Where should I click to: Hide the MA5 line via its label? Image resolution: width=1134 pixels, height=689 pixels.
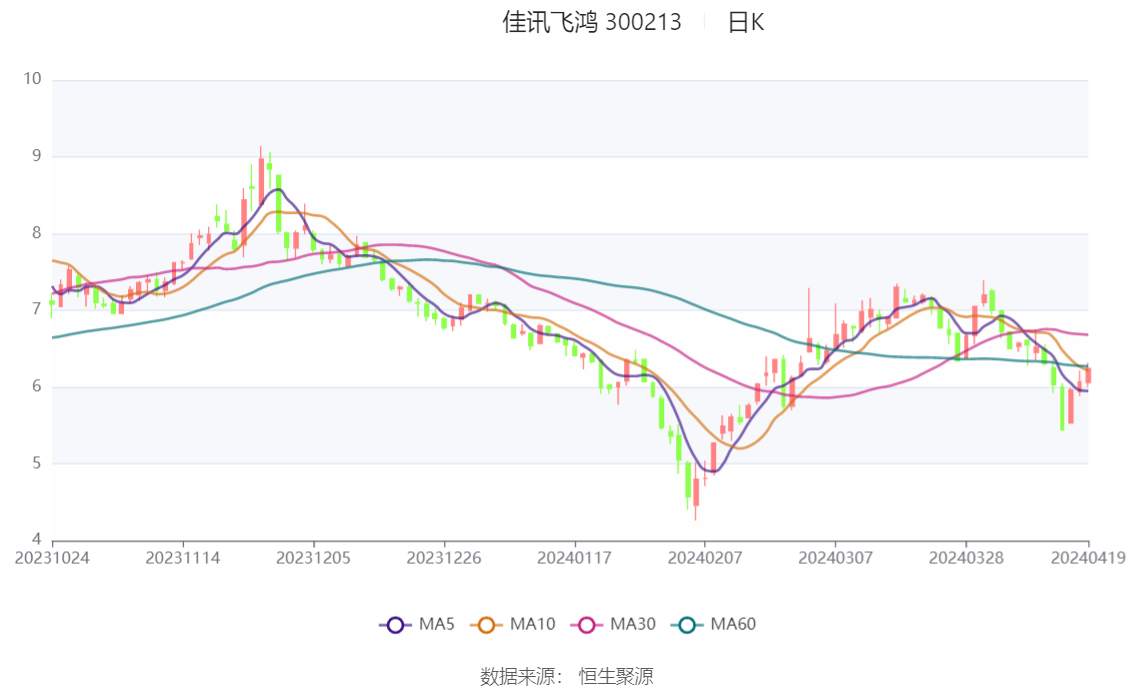pos(437,625)
